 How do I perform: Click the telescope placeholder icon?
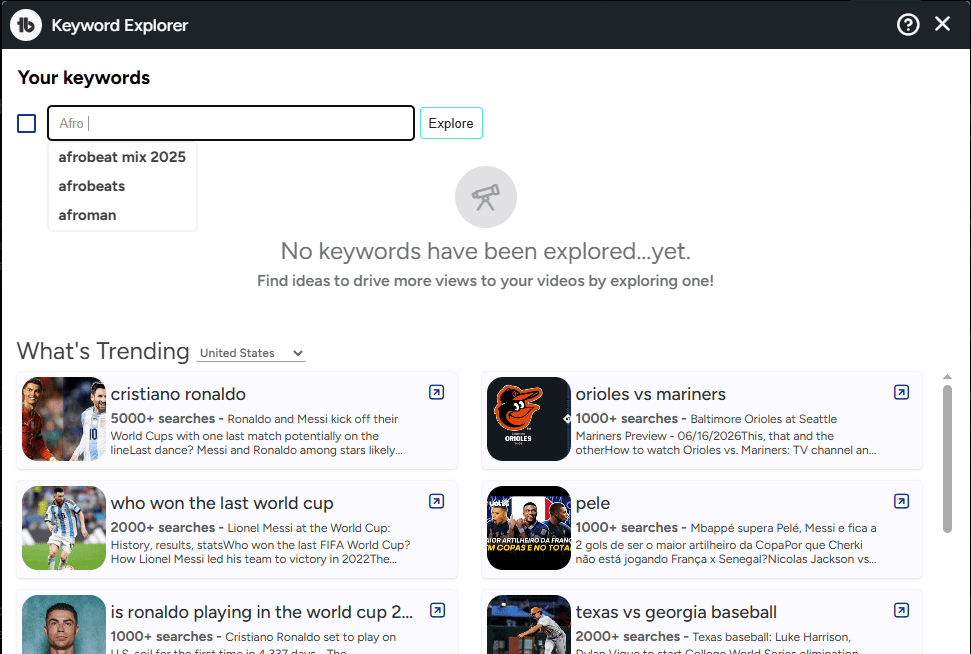[x=486, y=197]
